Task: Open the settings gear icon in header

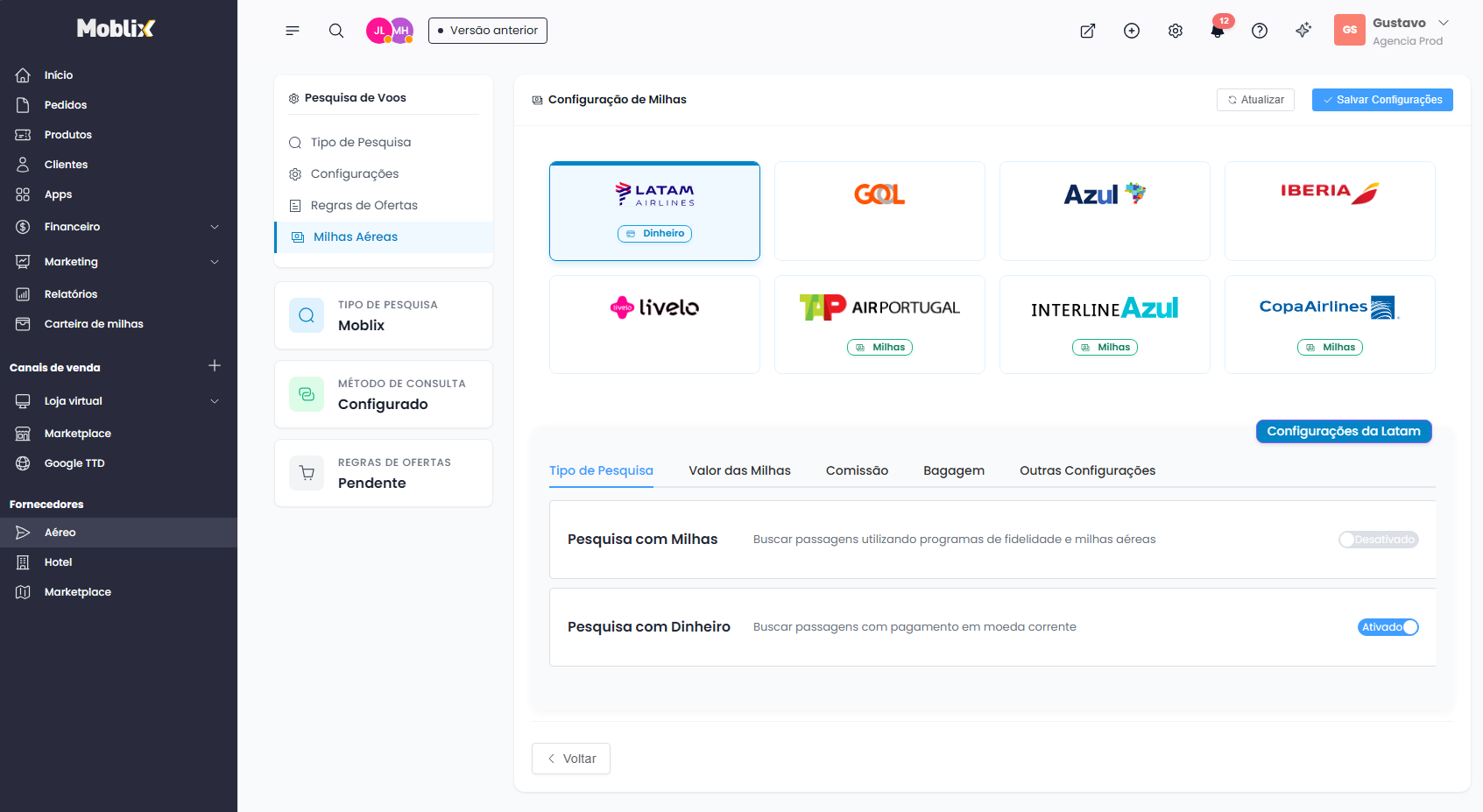Action: 1176,31
